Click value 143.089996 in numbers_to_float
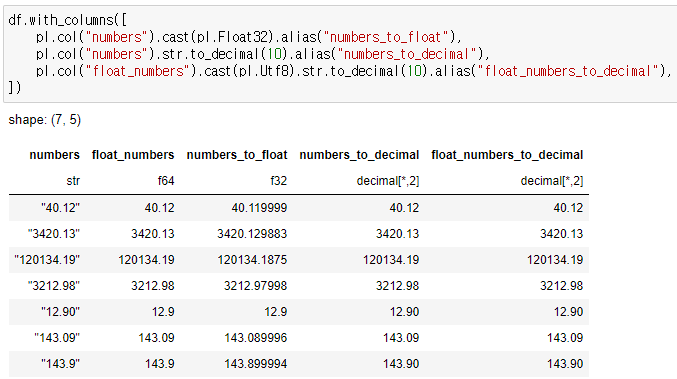 click(256, 338)
